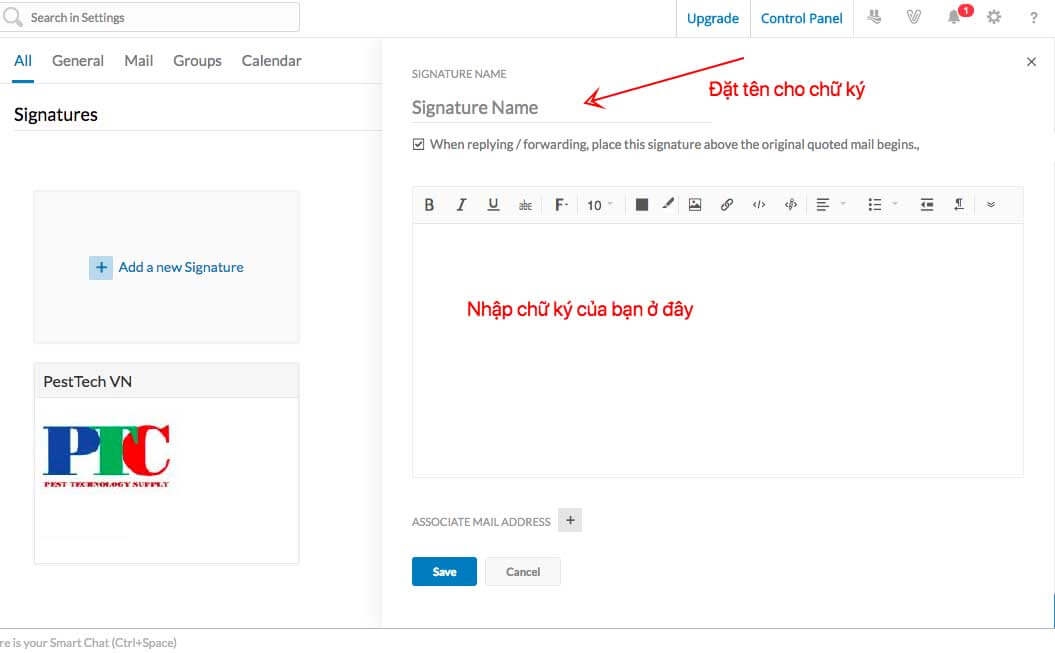Screen dimensions: 1055x653
Task: Increase indent using the indentation icon
Action: tap(927, 204)
